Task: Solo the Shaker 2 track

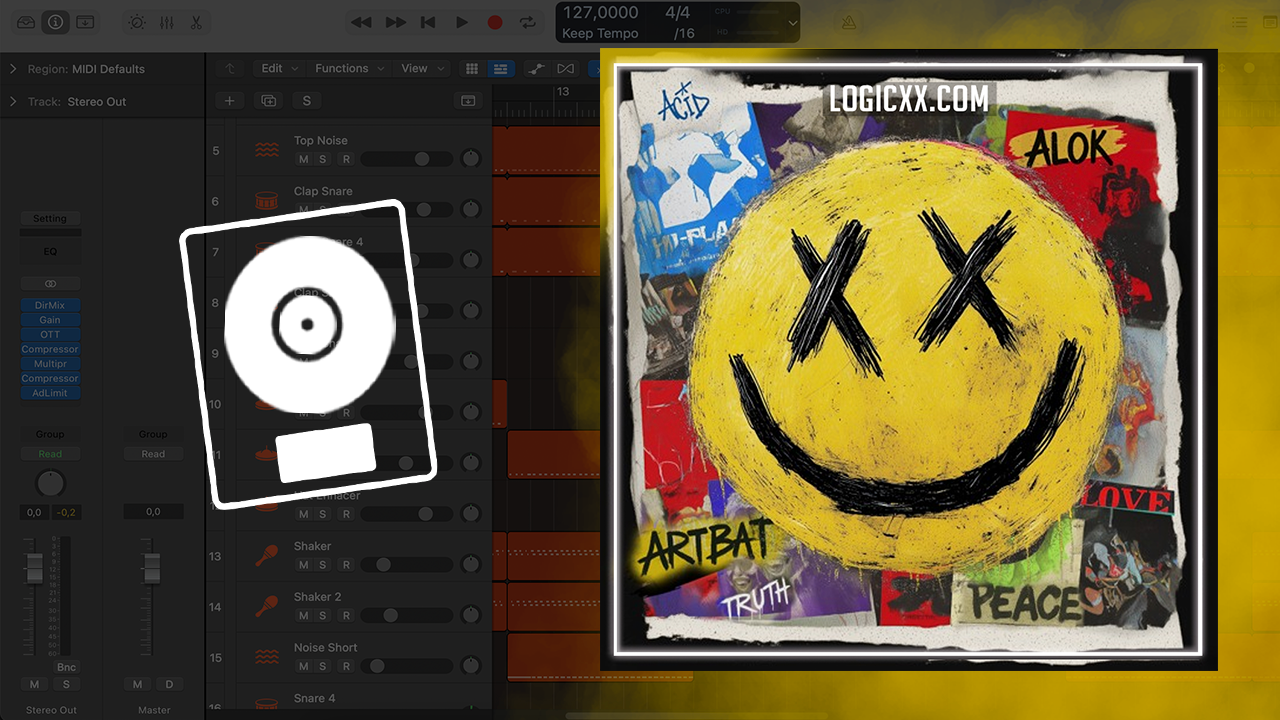Action: pyautogui.click(x=323, y=615)
